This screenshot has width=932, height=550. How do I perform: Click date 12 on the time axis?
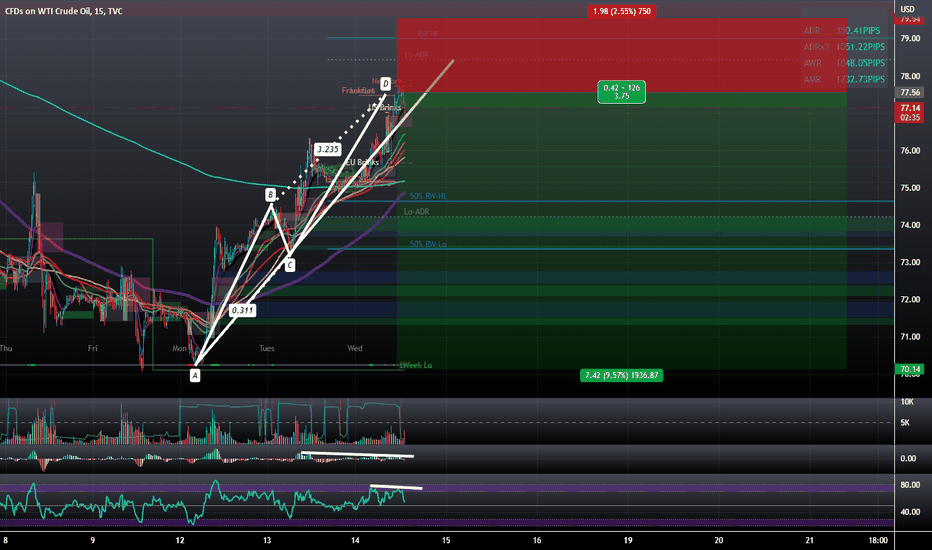180,540
